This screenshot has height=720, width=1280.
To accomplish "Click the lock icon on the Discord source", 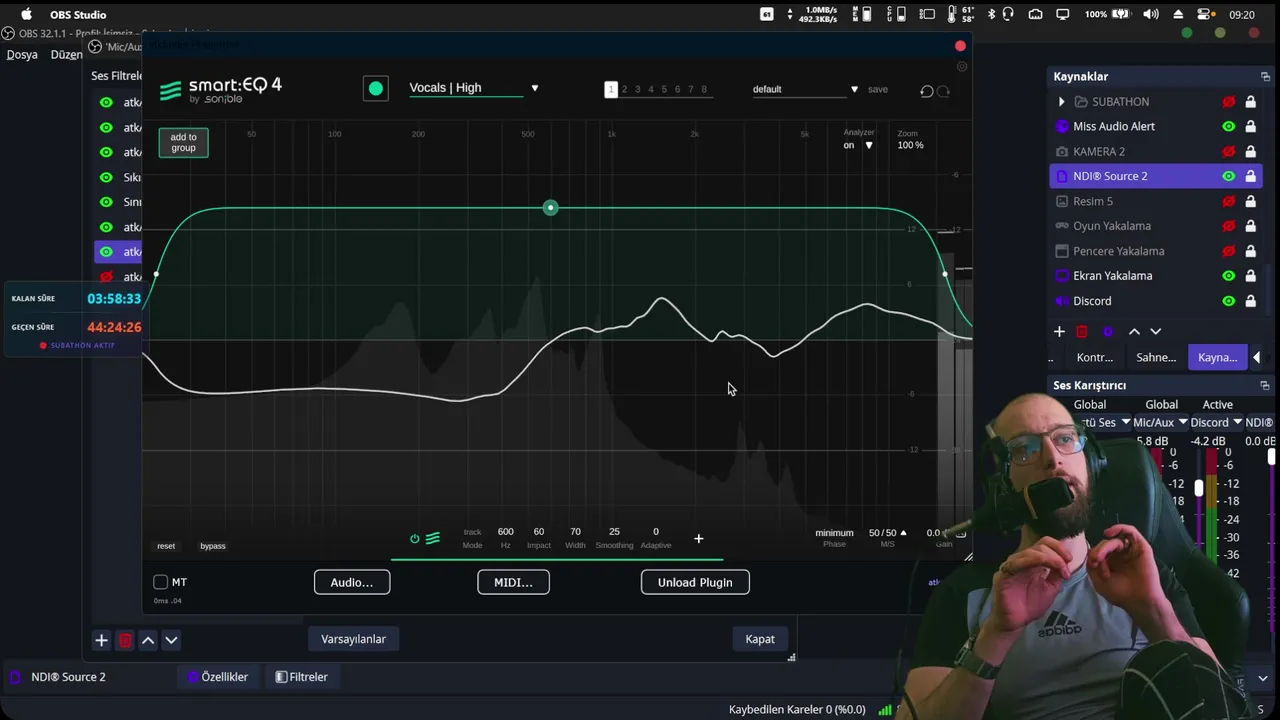I will [x=1250, y=301].
